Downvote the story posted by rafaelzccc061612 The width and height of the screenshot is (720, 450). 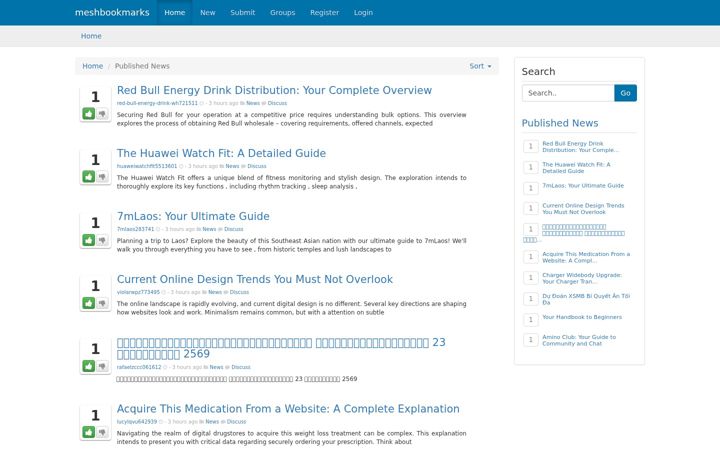102,366
